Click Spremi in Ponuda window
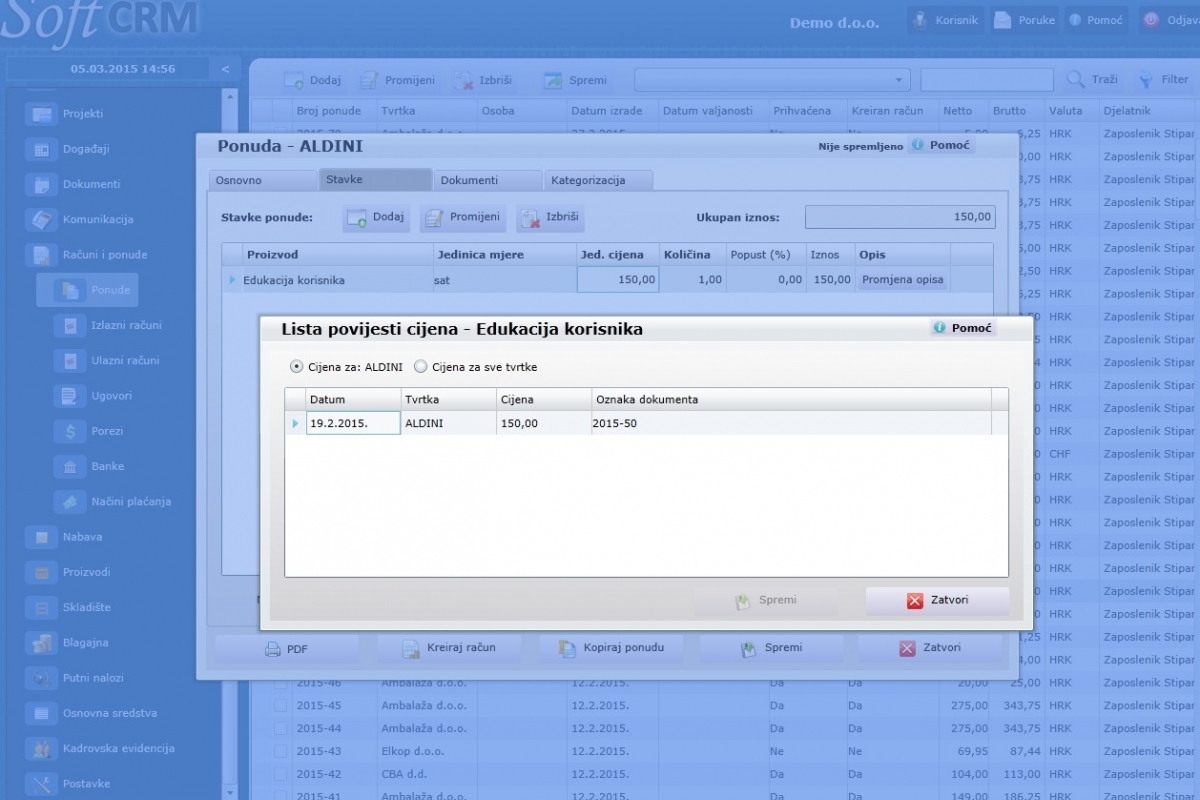 coord(771,648)
